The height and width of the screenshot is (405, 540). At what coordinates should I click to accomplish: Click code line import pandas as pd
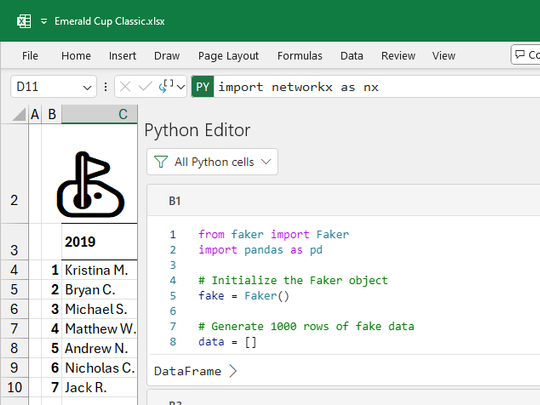tap(260, 250)
